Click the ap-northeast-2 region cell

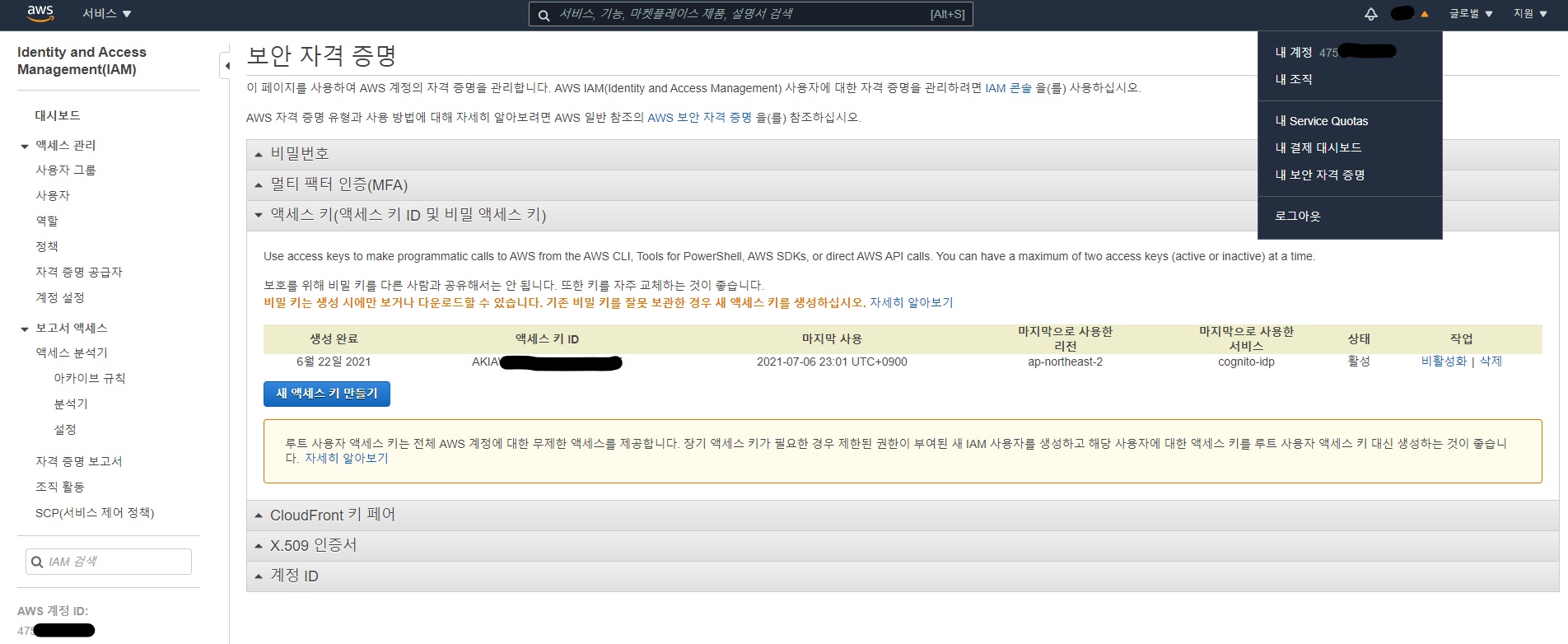1065,362
